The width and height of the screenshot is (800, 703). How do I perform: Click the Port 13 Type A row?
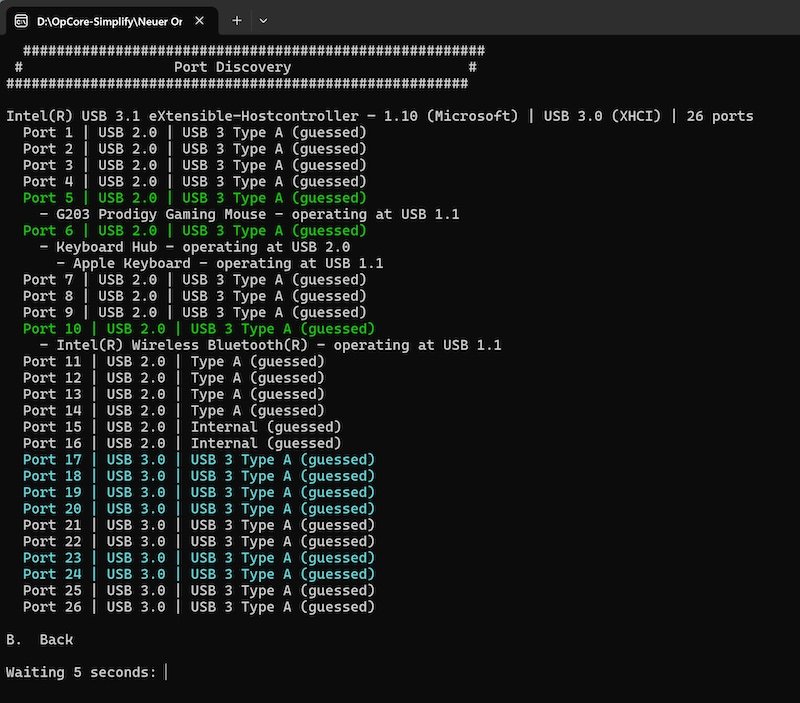point(173,394)
